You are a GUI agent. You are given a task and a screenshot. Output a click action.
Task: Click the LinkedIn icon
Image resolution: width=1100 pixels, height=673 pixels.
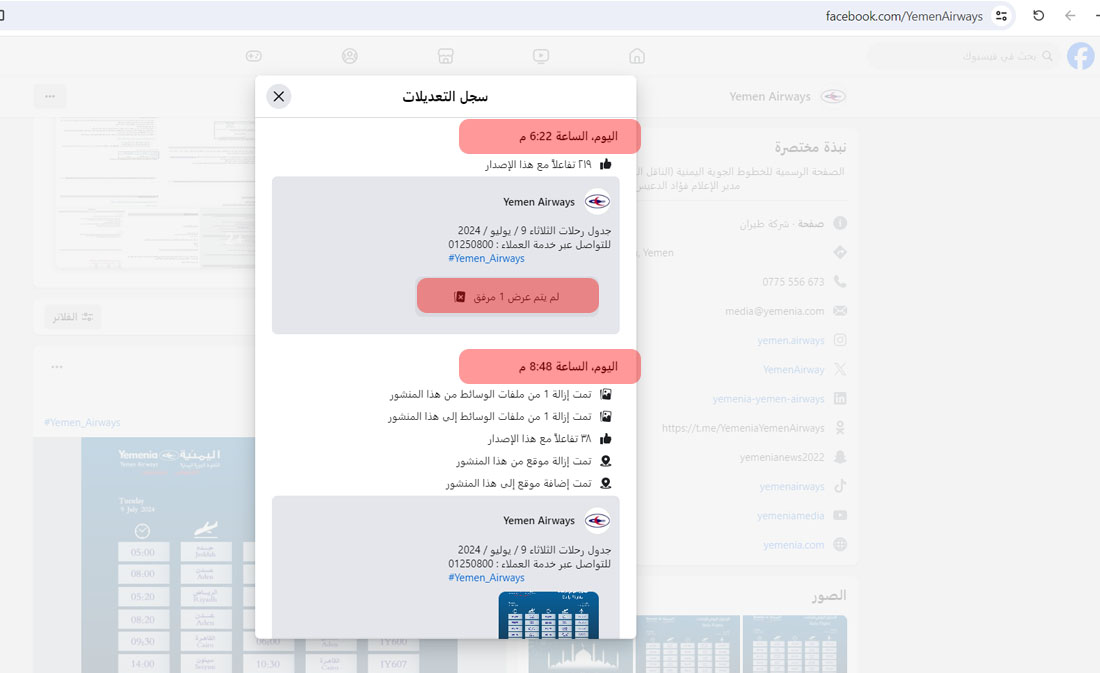click(x=840, y=399)
